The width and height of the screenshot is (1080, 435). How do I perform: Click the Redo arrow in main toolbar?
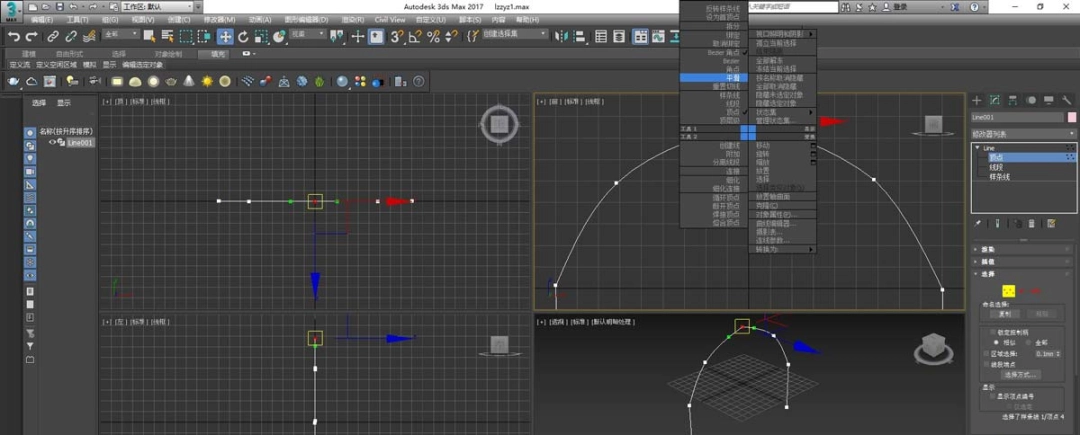click(x=32, y=36)
